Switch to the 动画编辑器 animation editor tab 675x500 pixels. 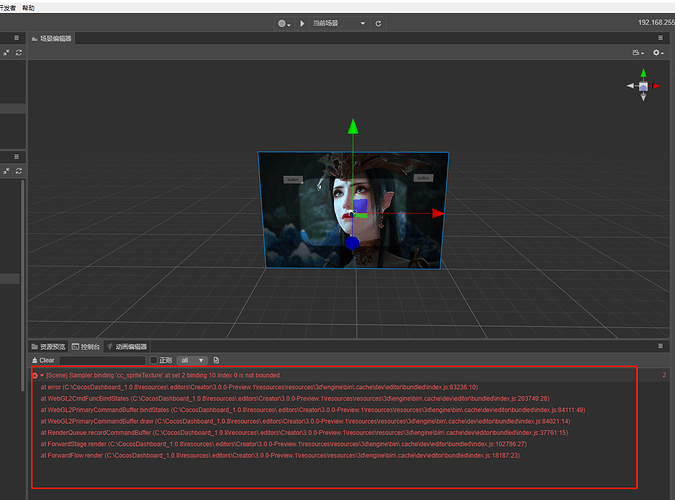click(127, 347)
